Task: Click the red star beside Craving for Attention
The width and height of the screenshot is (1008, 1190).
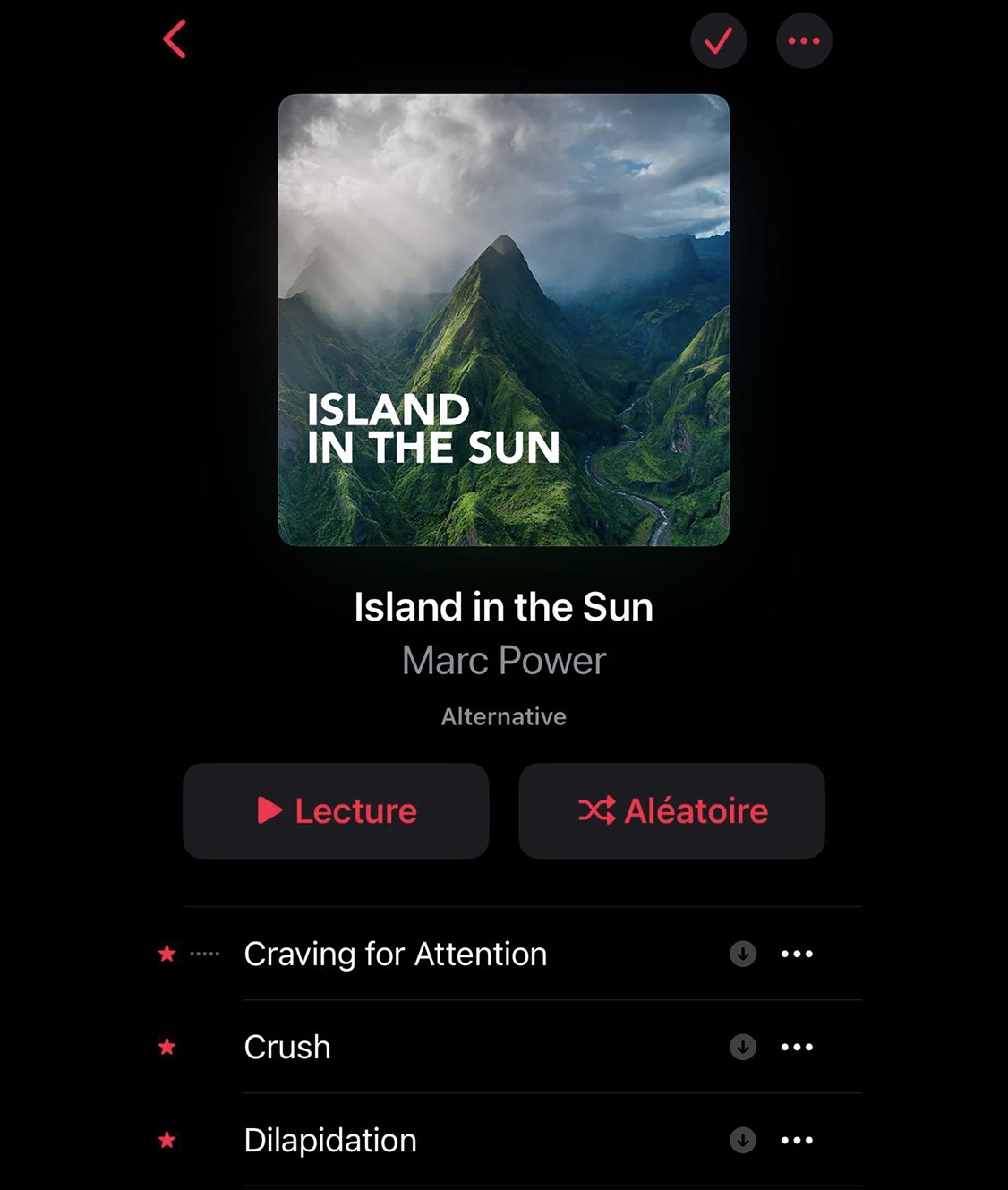Action: (167, 954)
